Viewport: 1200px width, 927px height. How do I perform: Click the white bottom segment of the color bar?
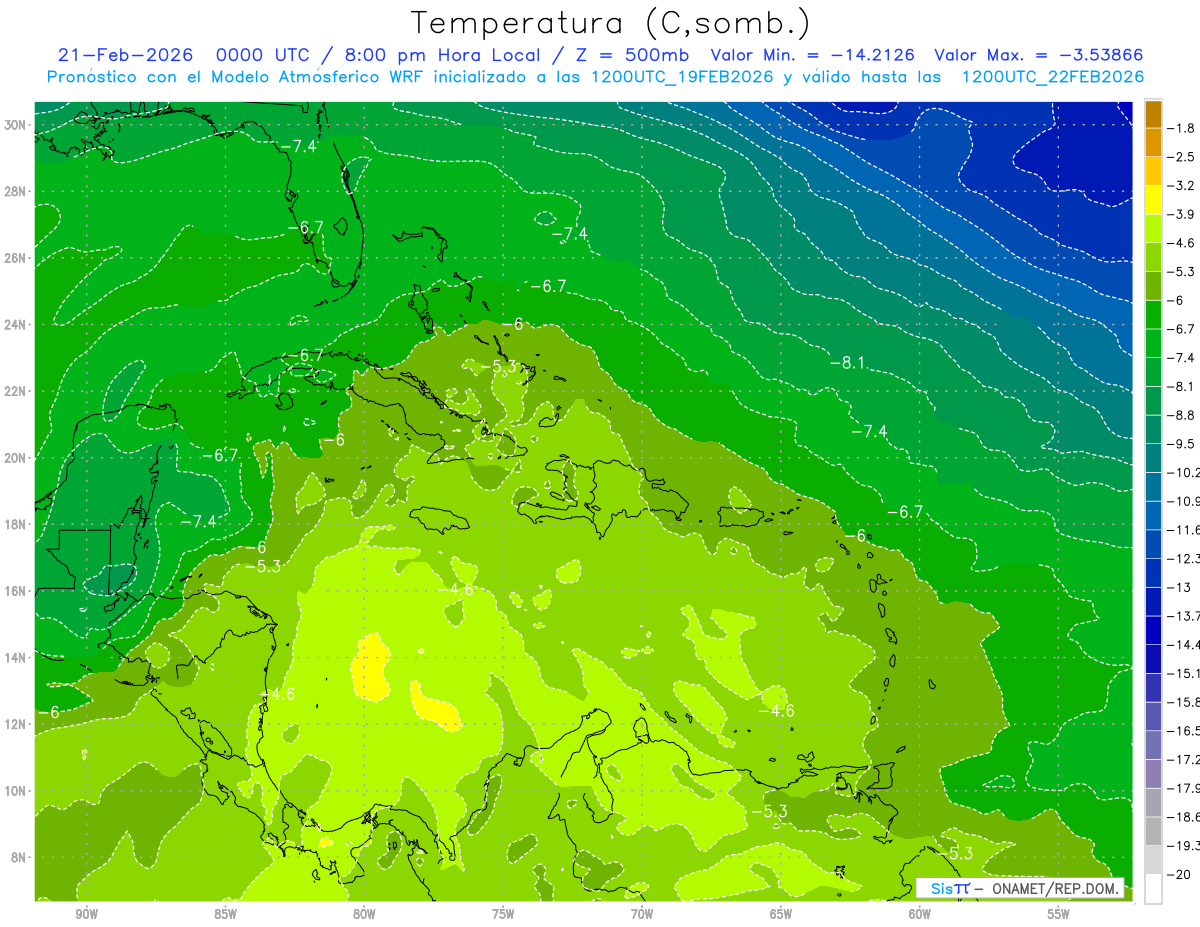tap(1153, 889)
